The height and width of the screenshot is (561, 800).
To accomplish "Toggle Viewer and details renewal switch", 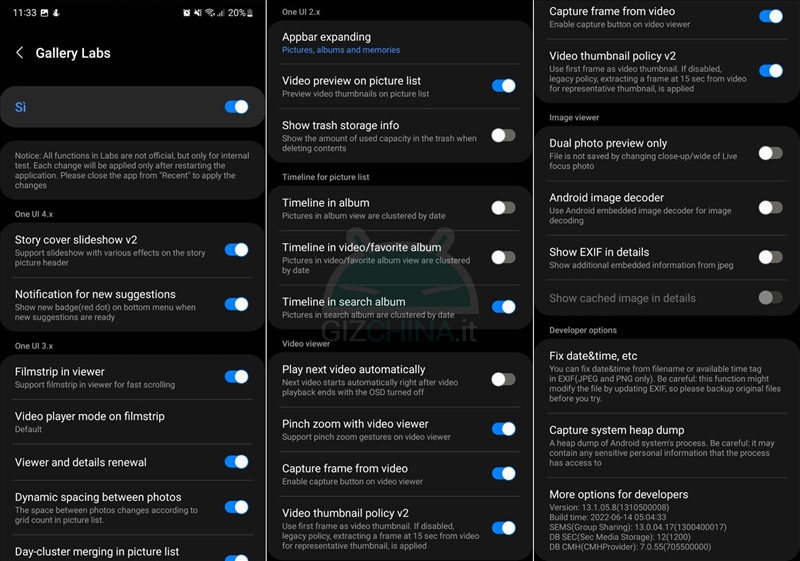I will (236, 462).
